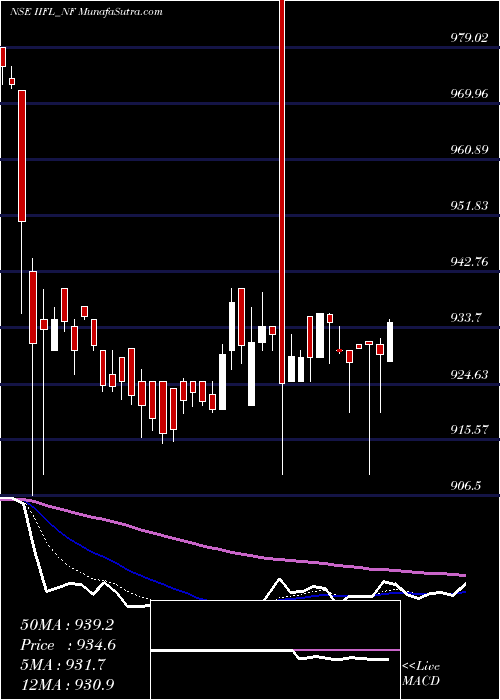
Task: Click inside the Live MACD inset panel
Action: click(x=275, y=650)
